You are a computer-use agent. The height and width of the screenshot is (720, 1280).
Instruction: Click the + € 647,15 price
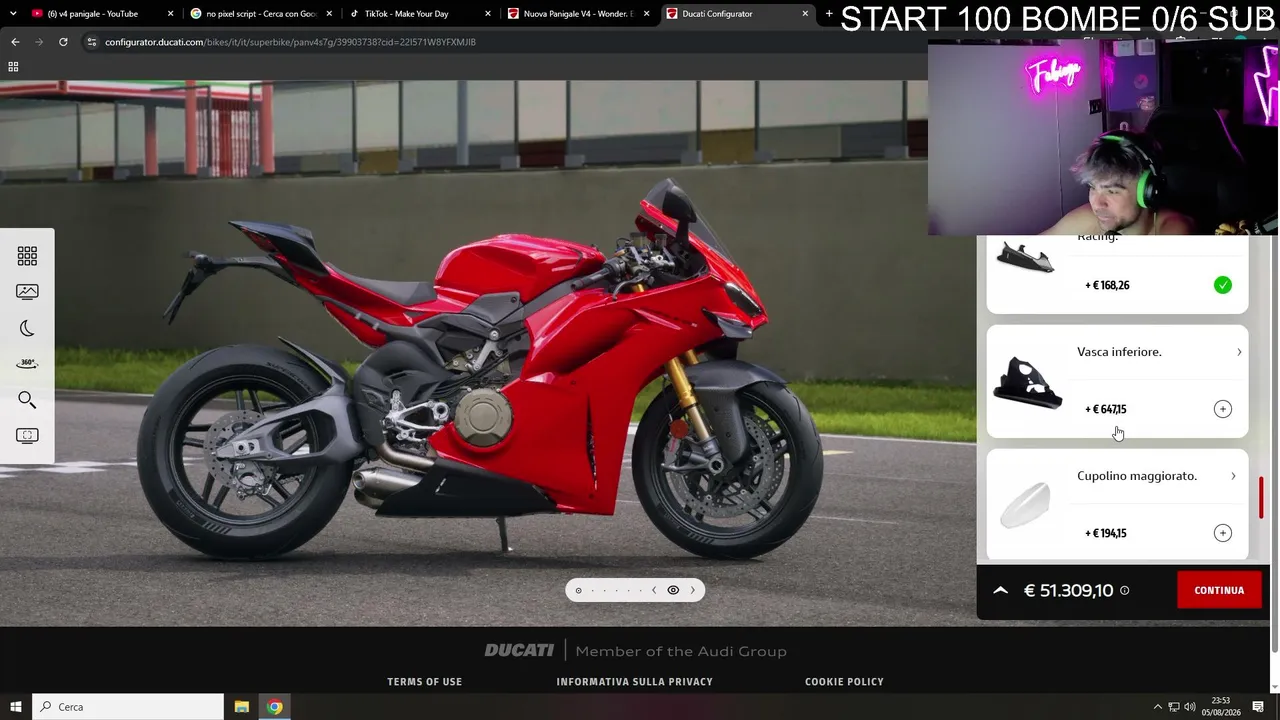[1106, 409]
